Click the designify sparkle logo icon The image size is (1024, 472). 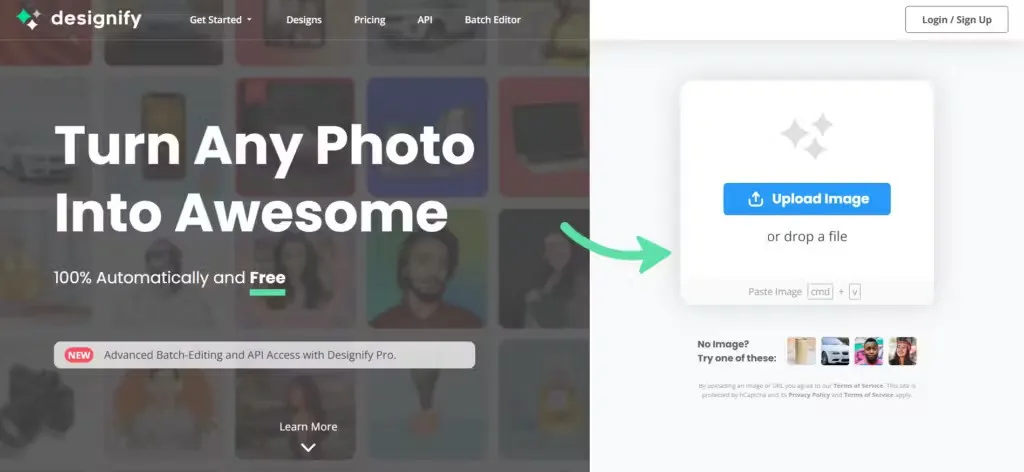(28, 19)
